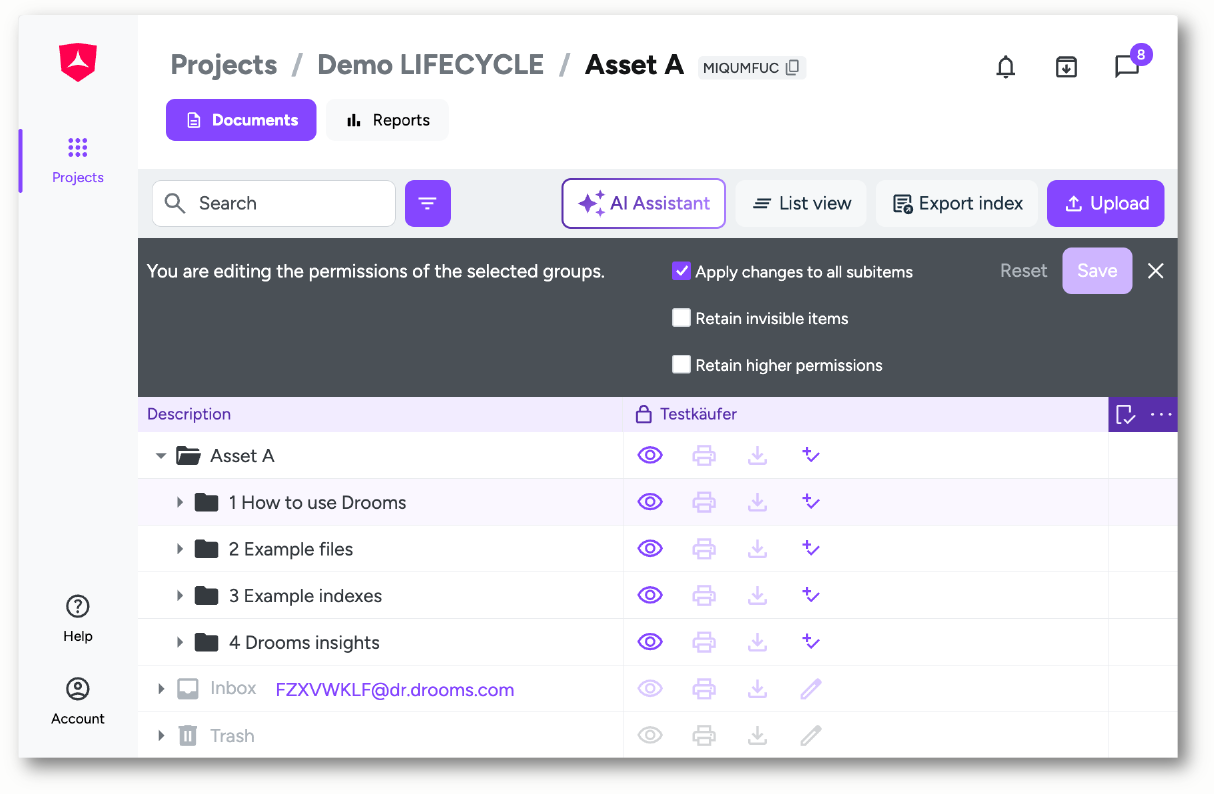The width and height of the screenshot is (1214, 794).
Task: Enable Retain invisible items
Action: tap(681, 318)
